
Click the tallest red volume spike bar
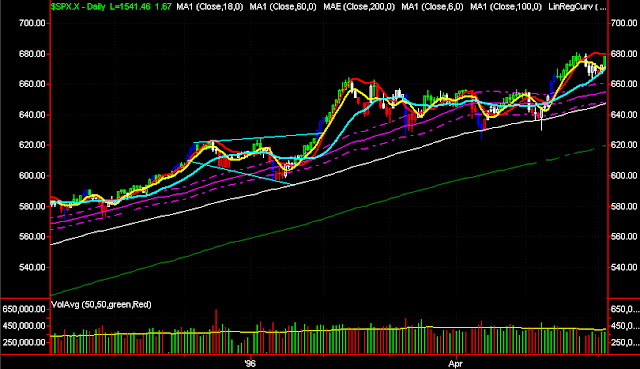tap(216, 331)
